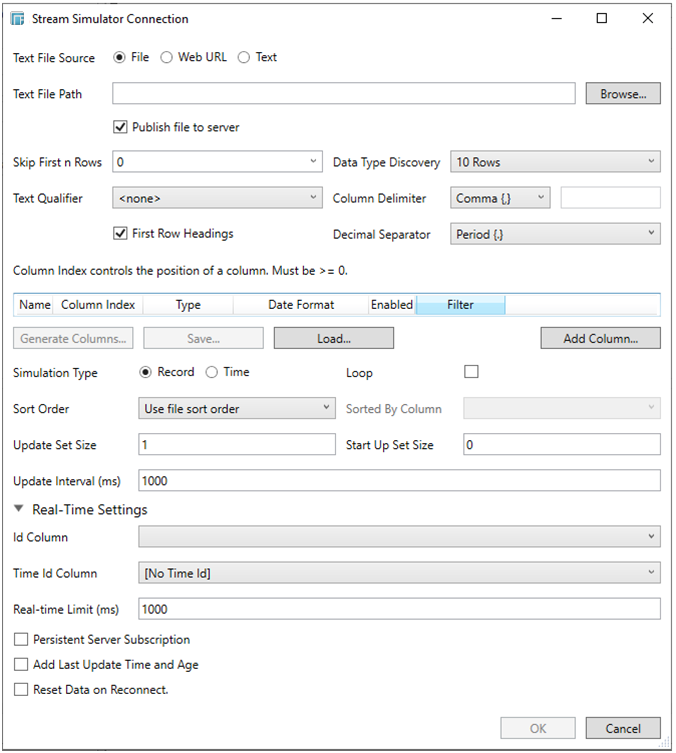Image resolution: width=676 pixels, height=753 pixels.
Task: Toggle the First Row Headings checkbox
Action: coord(121,234)
